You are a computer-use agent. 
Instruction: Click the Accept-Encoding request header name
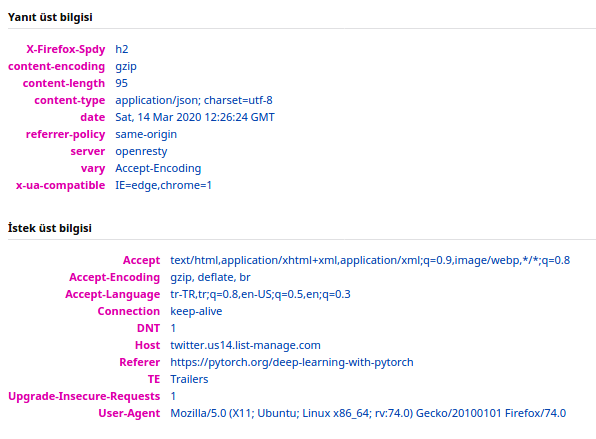[114, 277]
